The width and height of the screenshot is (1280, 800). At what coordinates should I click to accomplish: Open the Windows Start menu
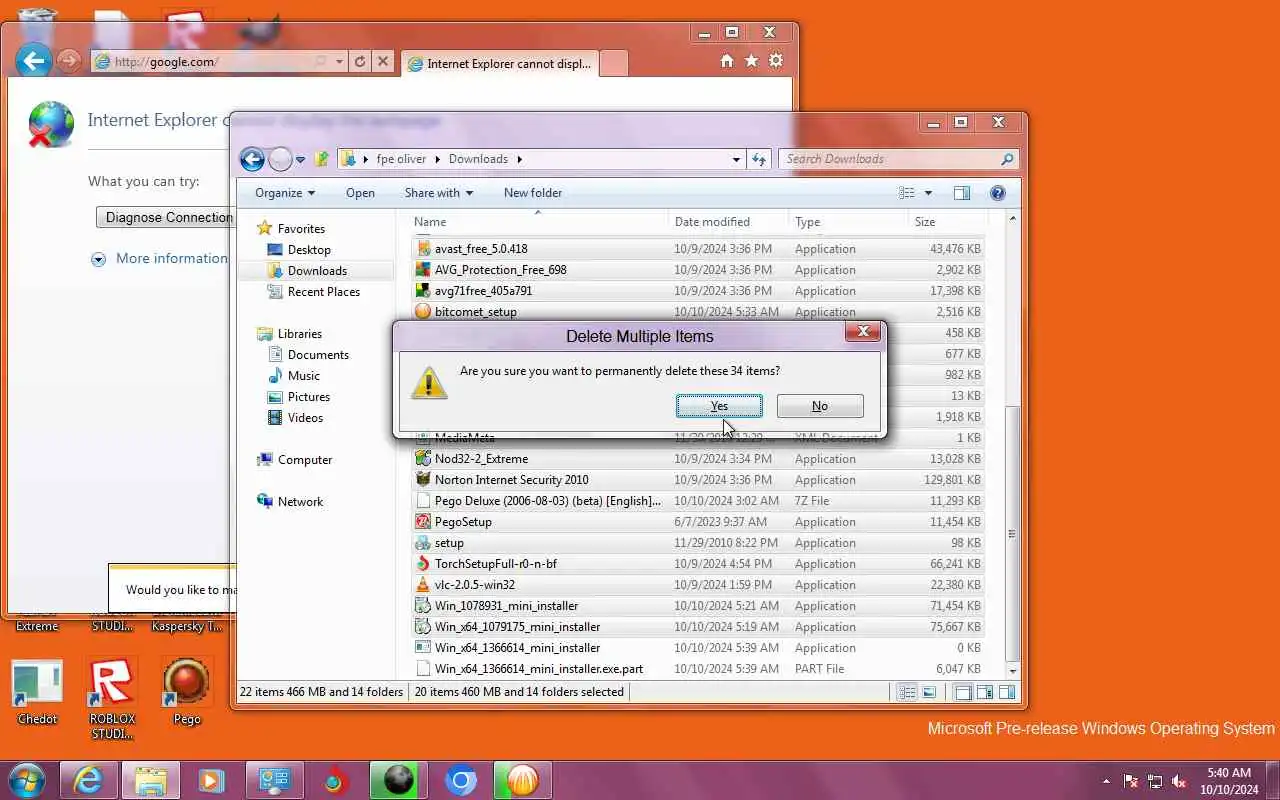click(x=27, y=780)
